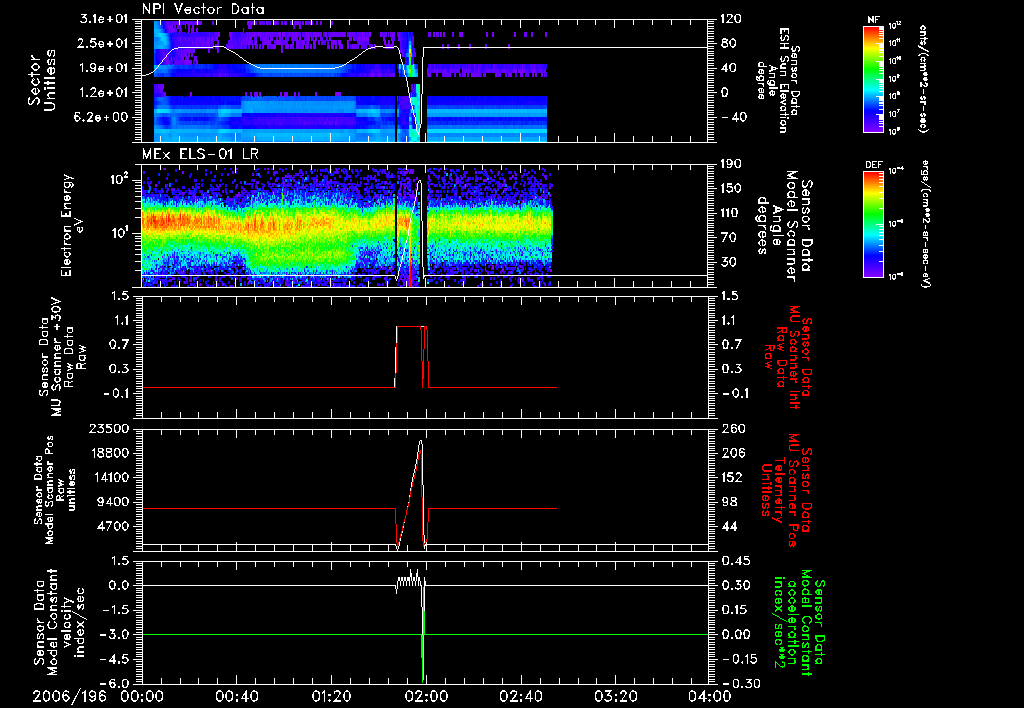
Task: Click the 'Electron Energy eV' axis label
Action: (74, 225)
